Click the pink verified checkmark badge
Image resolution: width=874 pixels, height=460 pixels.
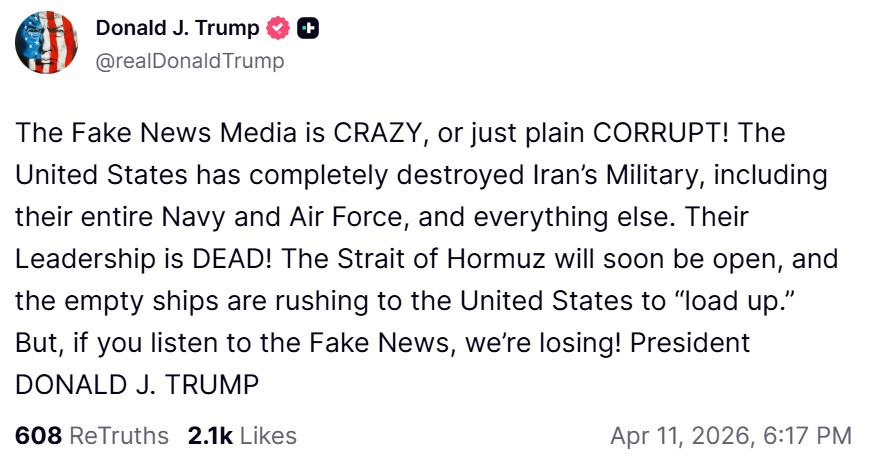(278, 29)
